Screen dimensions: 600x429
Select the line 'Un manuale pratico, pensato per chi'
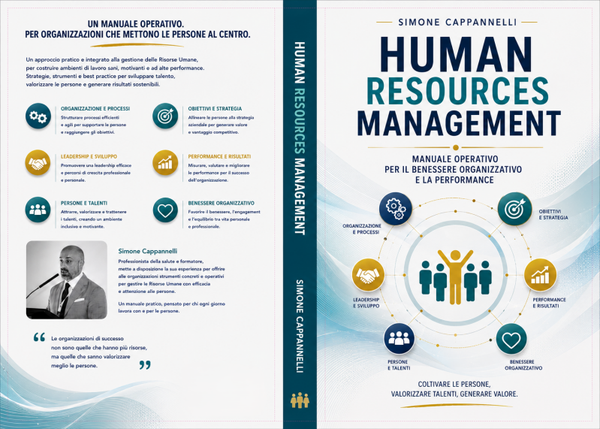pyautogui.click(x=171, y=304)
